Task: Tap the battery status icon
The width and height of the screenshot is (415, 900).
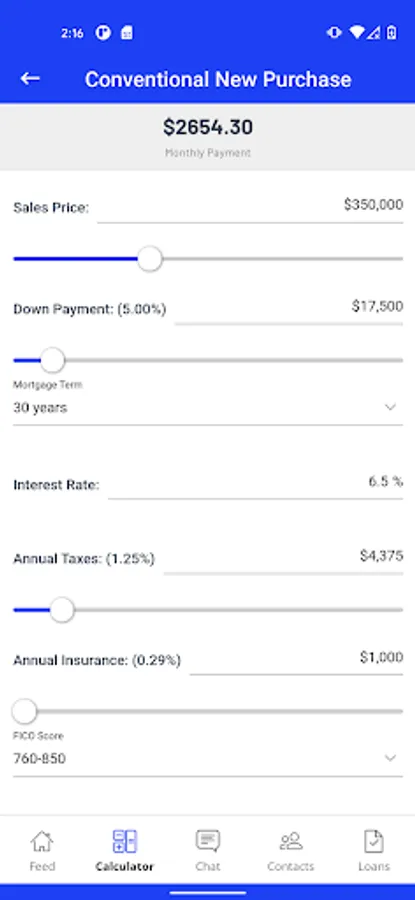Action: pyautogui.click(x=391, y=33)
